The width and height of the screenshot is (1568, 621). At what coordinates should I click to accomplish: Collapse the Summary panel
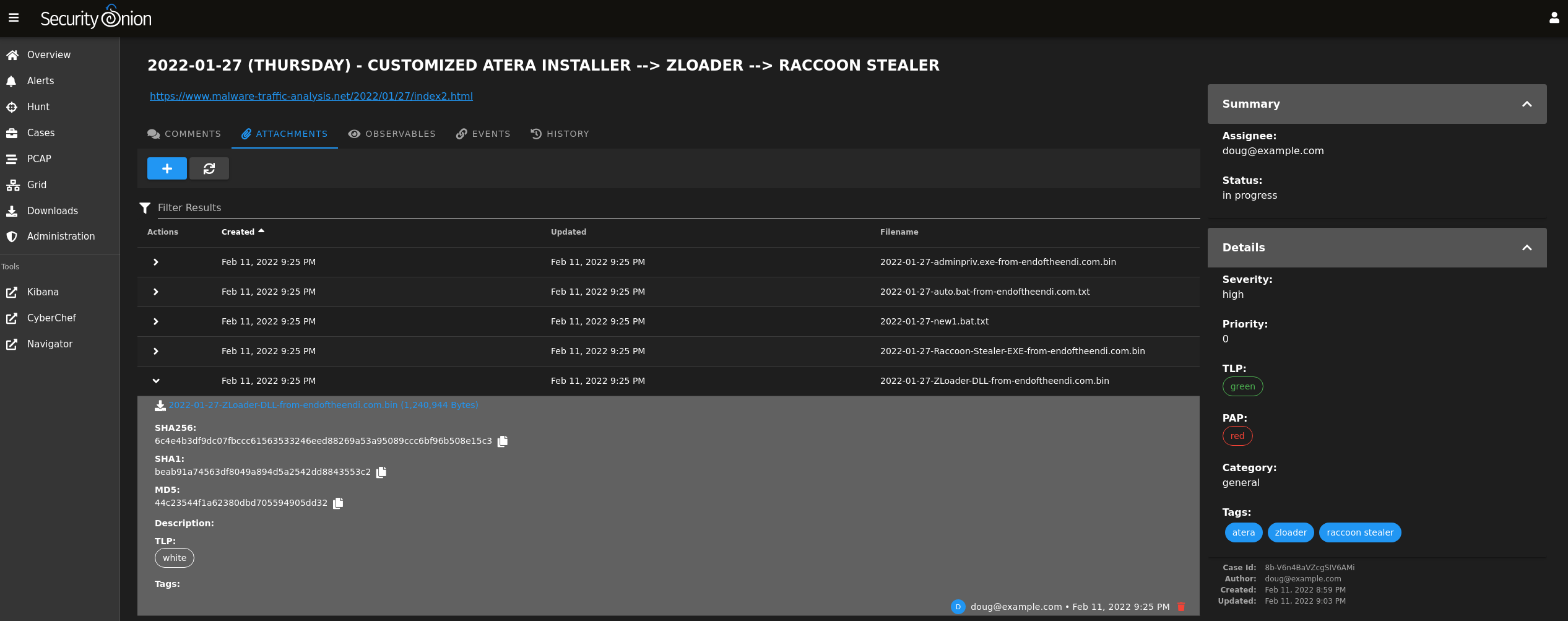pos(1527,104)
